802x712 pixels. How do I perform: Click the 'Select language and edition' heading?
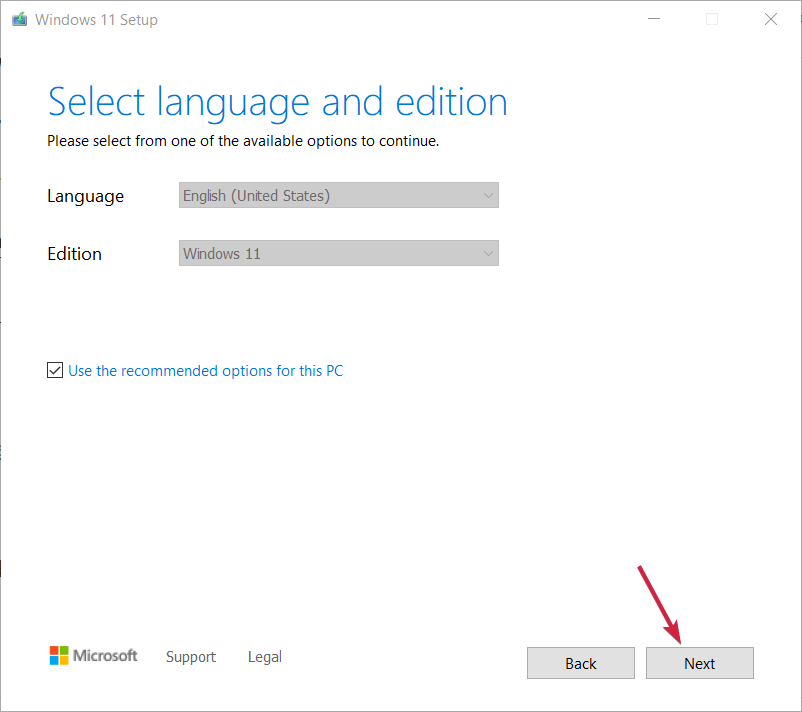(276, 101)
